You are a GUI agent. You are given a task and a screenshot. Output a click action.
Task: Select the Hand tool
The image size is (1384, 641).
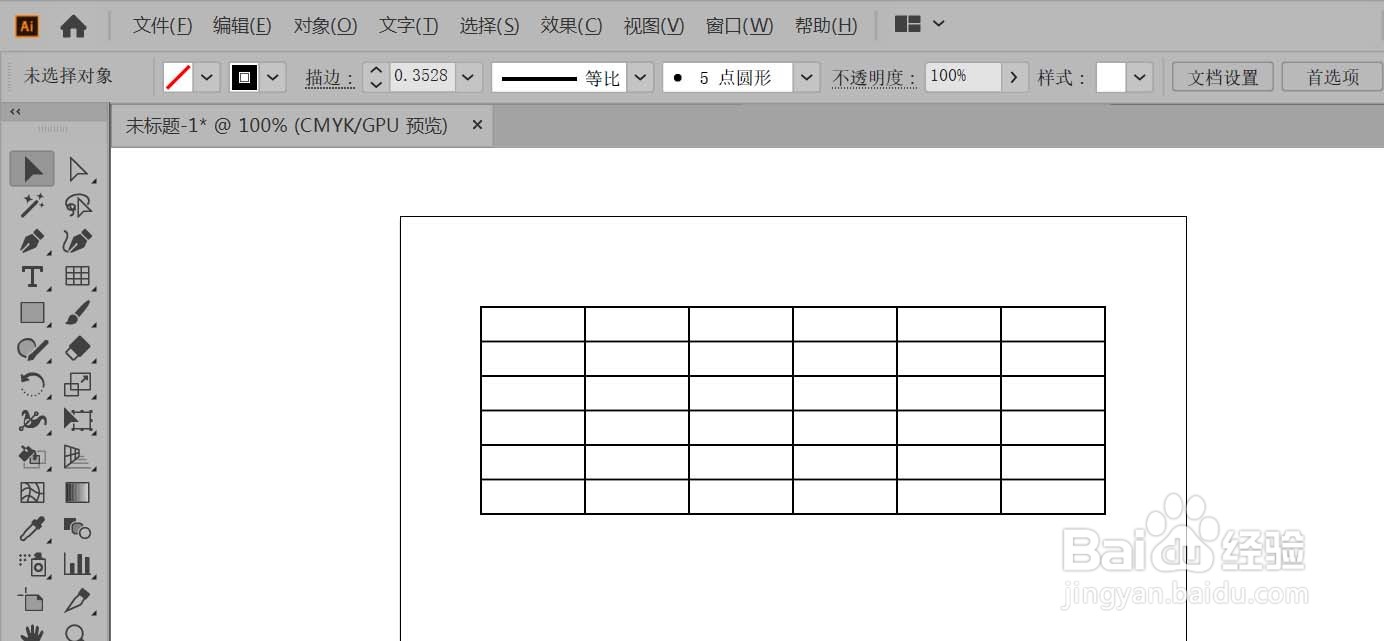coord(32,631)
